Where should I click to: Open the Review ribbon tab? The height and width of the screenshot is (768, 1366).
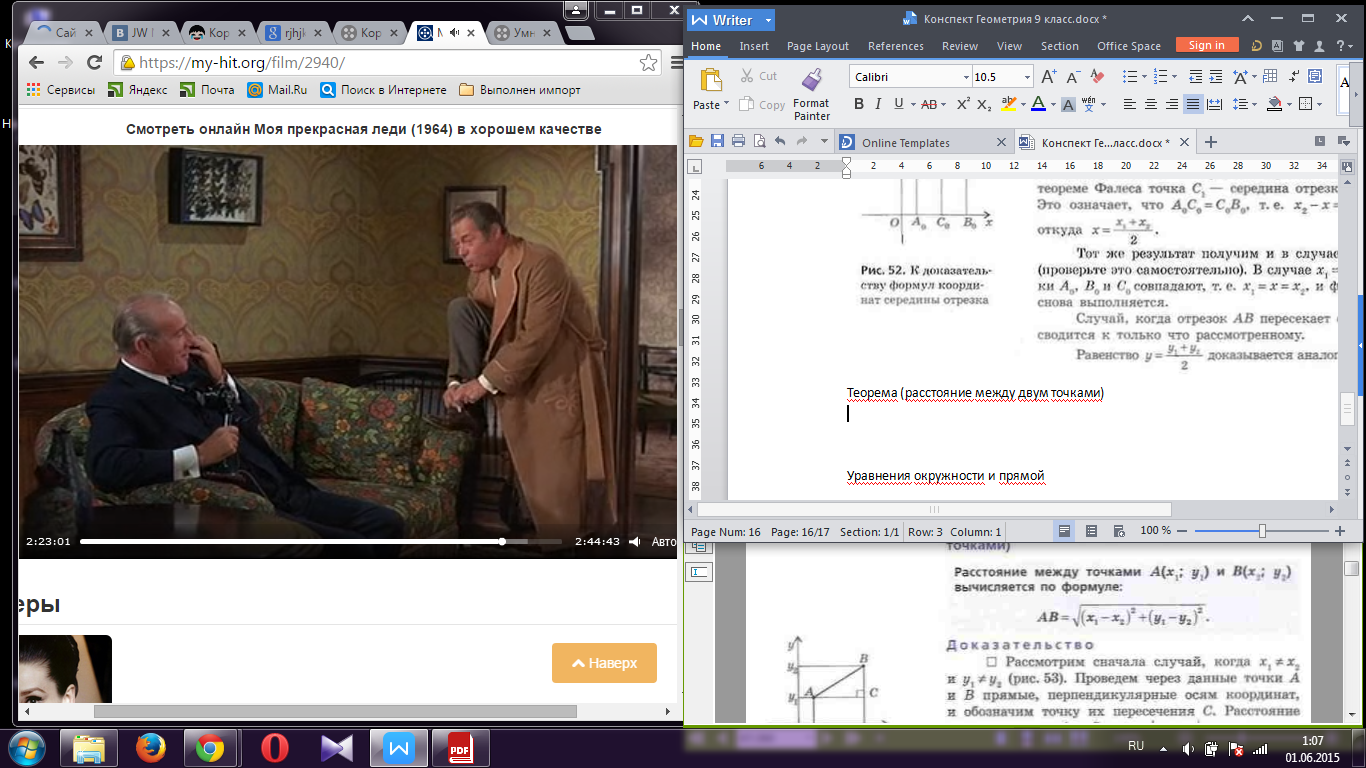[960, 46]
